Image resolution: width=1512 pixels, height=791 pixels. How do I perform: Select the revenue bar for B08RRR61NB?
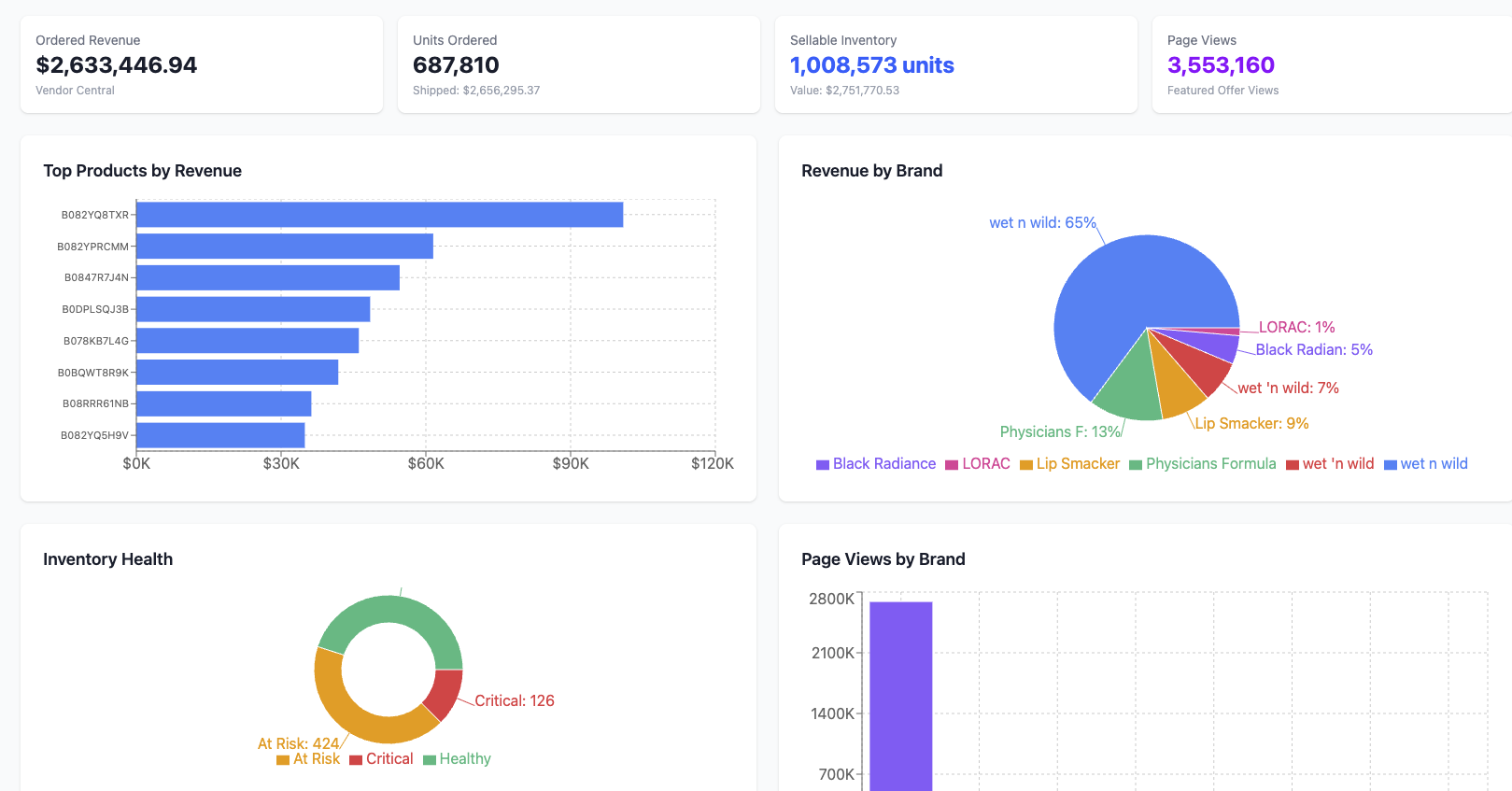(224, 403)
